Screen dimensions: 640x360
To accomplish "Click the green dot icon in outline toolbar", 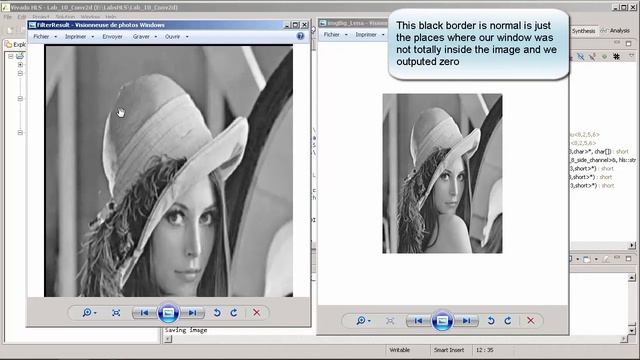I will pos(604,56).
